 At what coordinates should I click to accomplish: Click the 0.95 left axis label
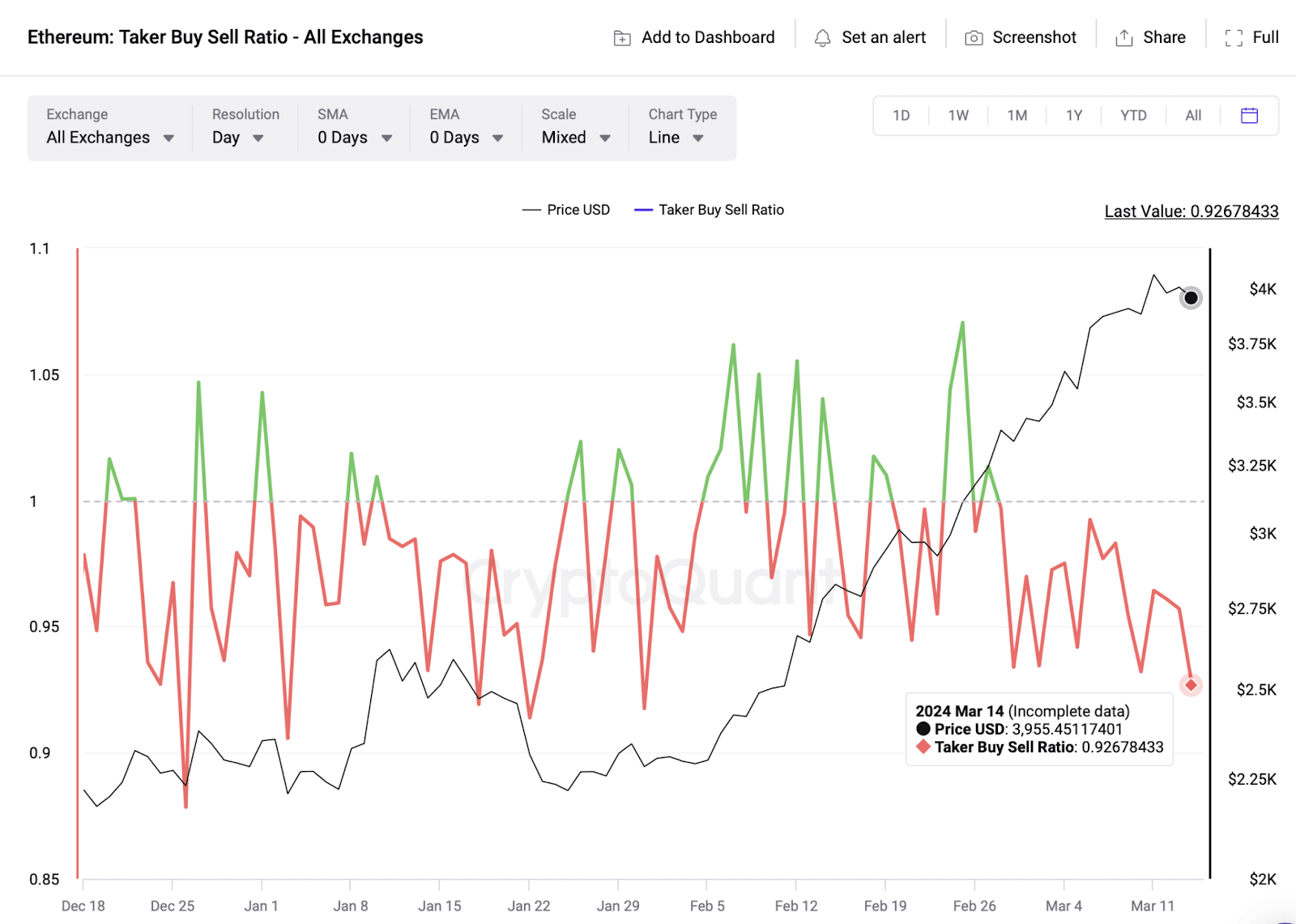coord(45,627)
